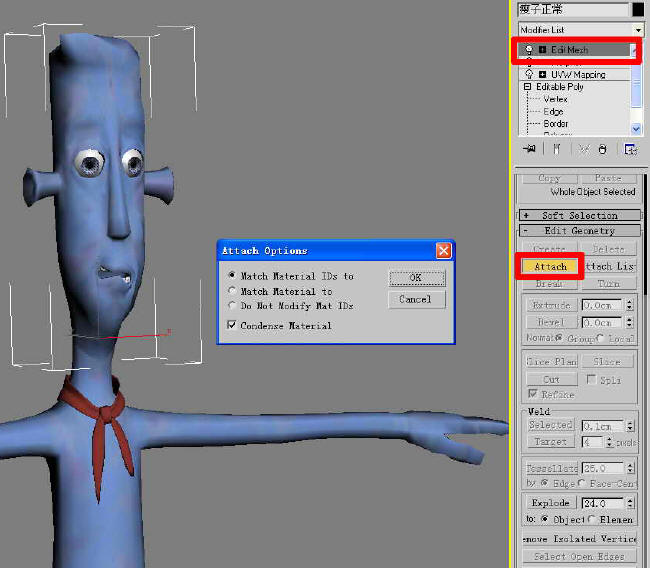
Task: Expand the Edit Mesh modifier plus box
Action: tap(542, 50)
